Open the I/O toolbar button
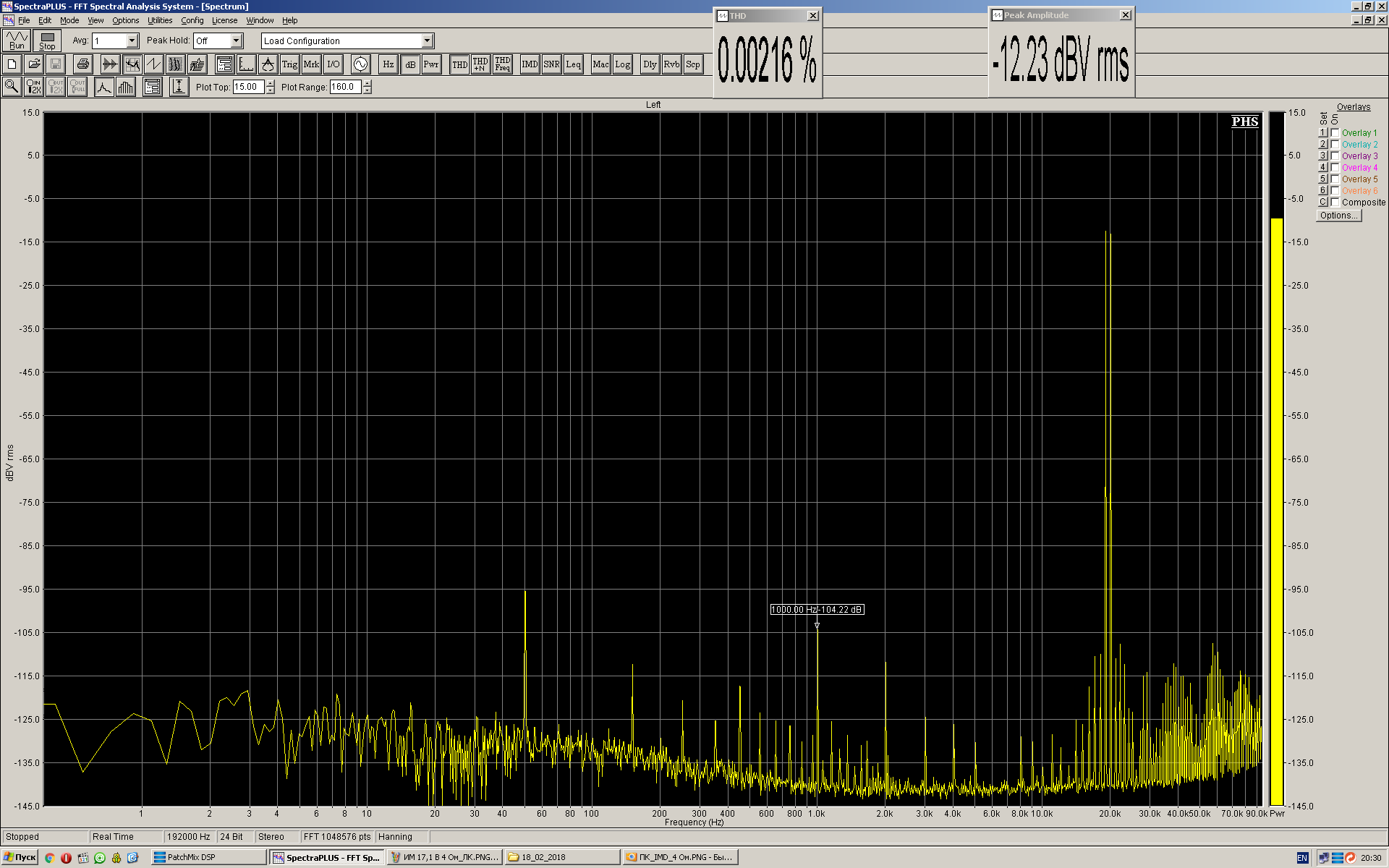This screenshot has height=868, width=1389. [x=333, y=64]
